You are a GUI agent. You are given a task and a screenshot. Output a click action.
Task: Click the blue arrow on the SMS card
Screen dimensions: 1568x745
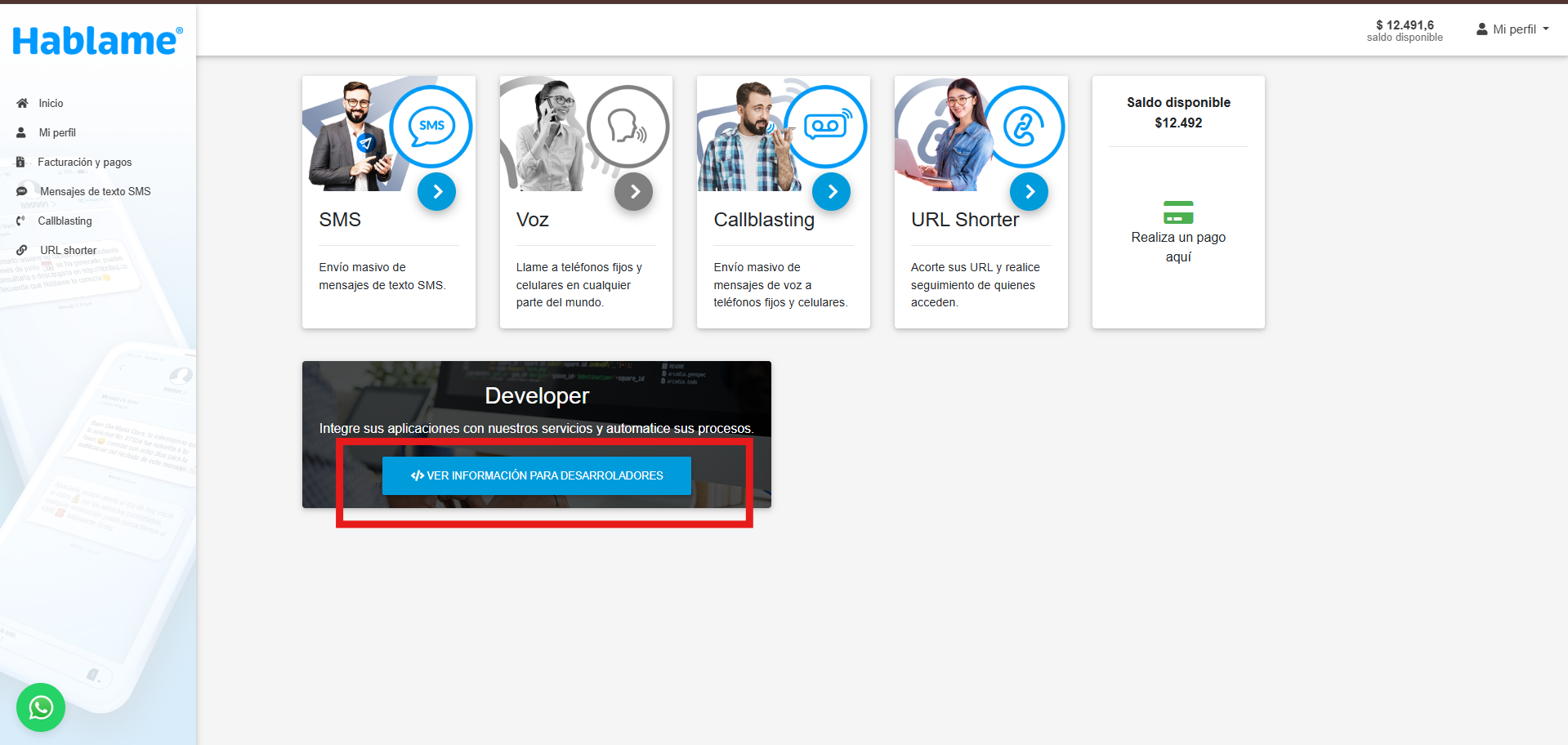pos(437,192)
